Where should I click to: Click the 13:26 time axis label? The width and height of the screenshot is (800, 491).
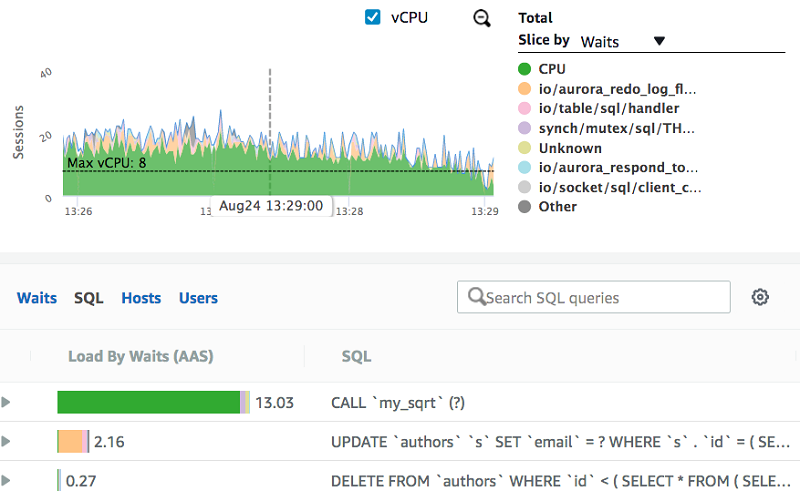tap(79, 211)
